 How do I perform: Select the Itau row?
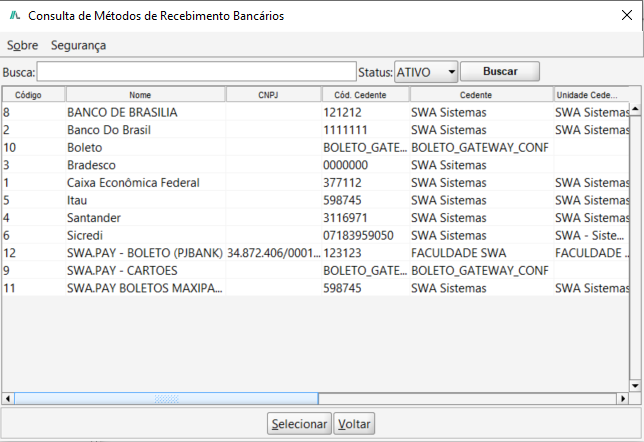click(315, 200)
